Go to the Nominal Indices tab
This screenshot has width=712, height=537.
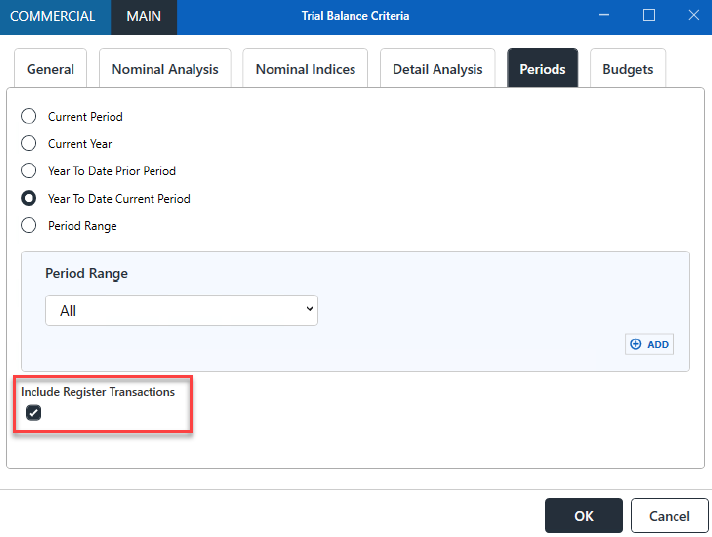tap(305, 69)
